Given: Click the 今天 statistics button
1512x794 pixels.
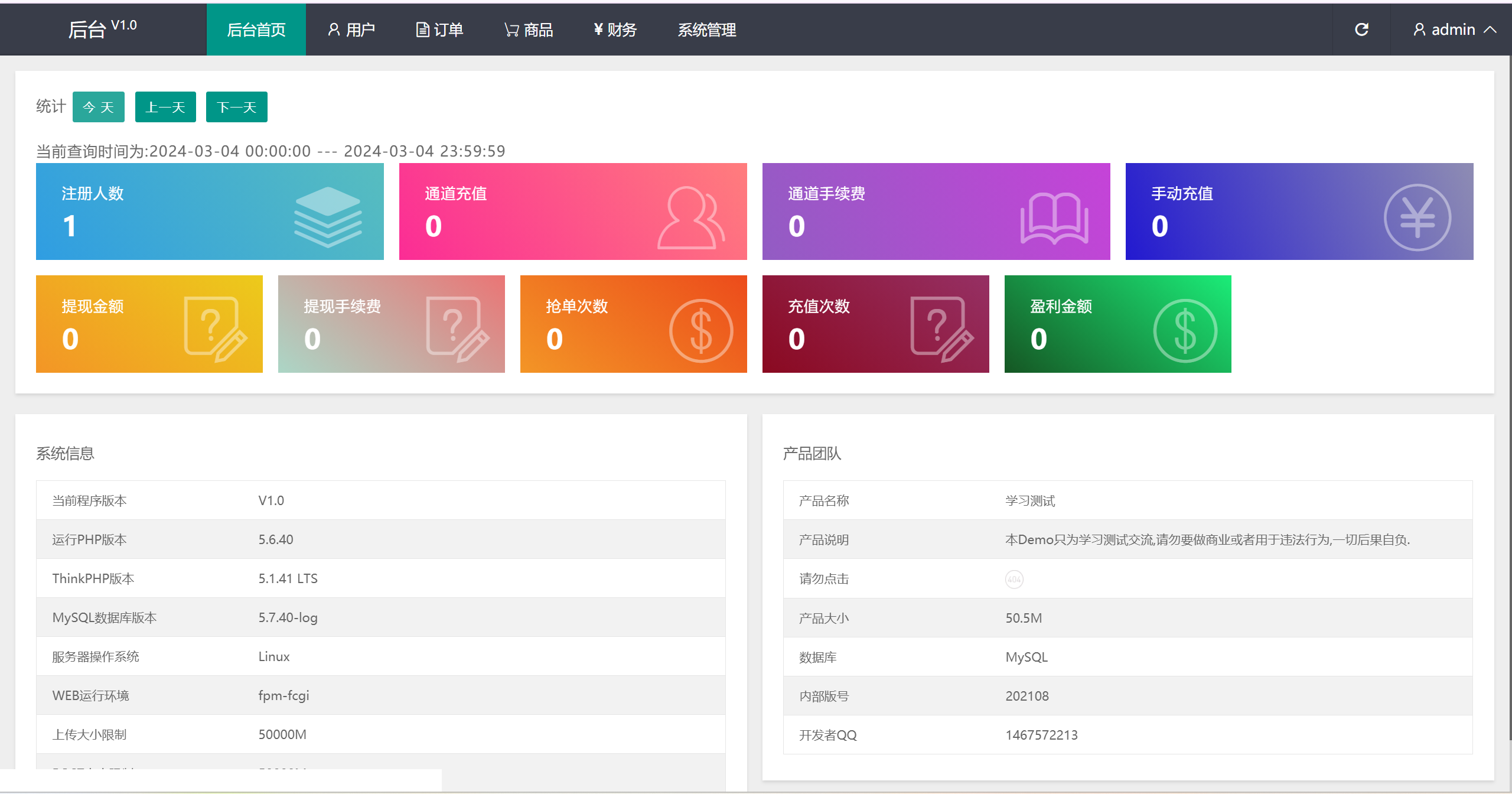Looking at the screenshot, I should [x=98, y=107].
